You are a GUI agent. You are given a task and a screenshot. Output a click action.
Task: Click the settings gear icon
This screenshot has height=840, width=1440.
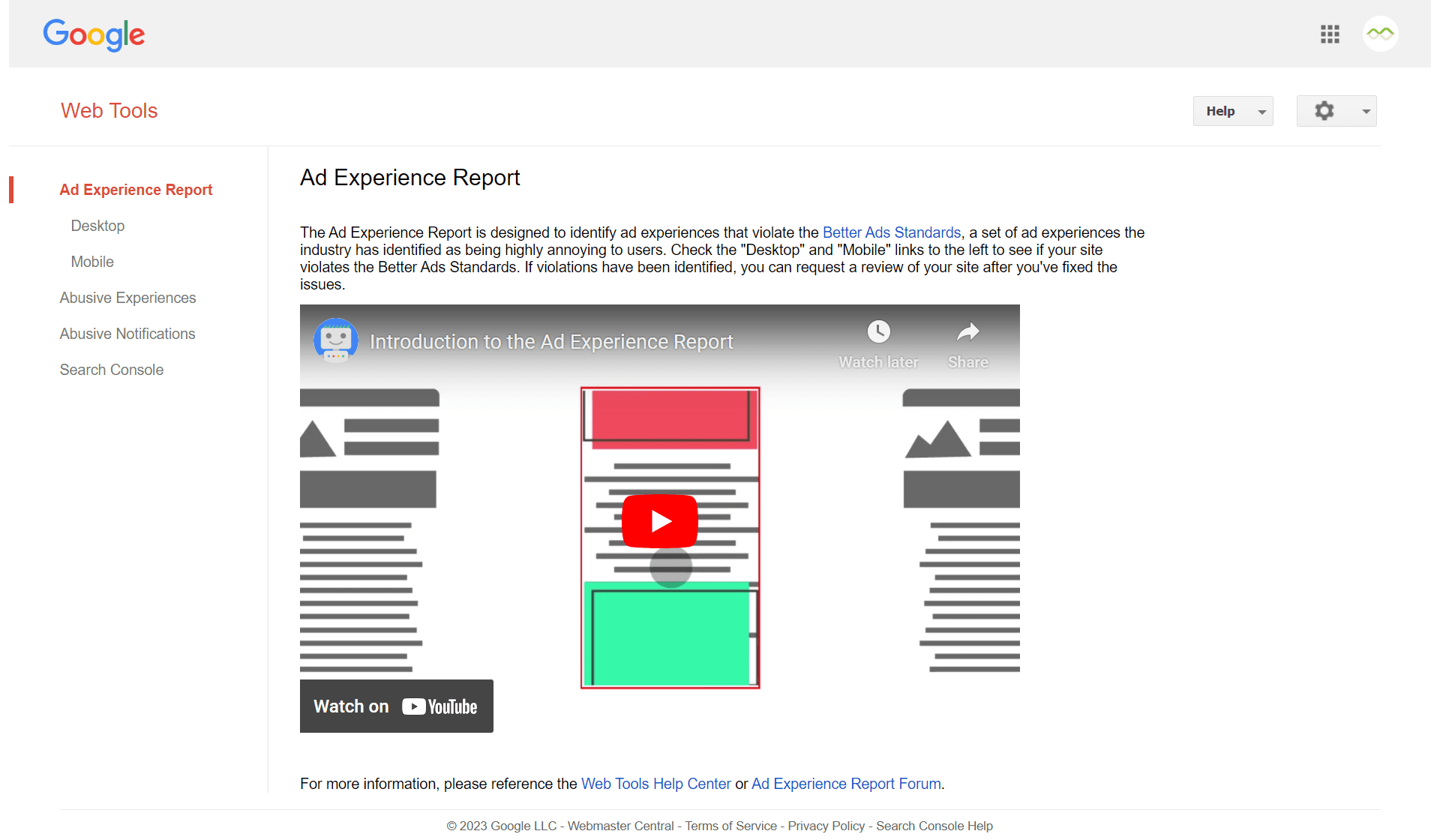[x=1324, y=111]
